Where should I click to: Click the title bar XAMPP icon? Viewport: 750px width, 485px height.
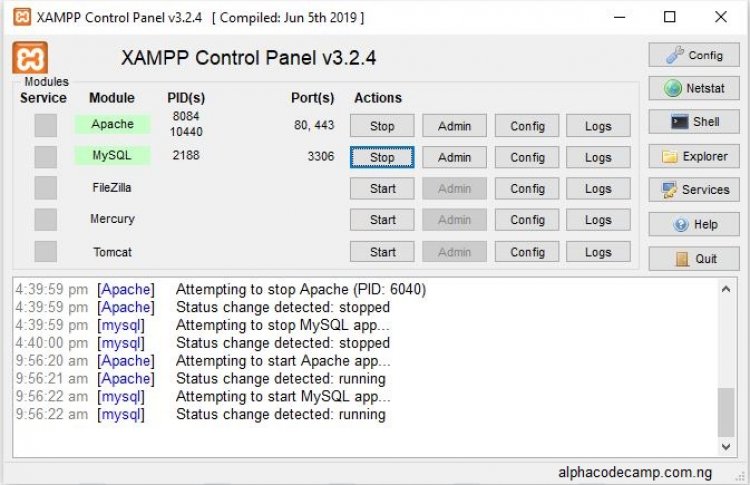click(22, 17)
